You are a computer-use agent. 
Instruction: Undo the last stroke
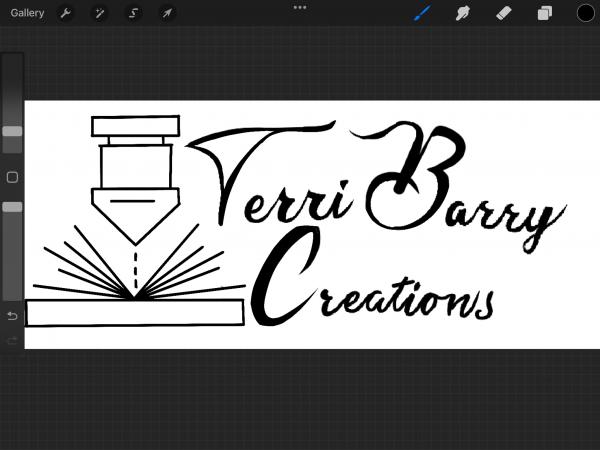click(x=12, y=316)
